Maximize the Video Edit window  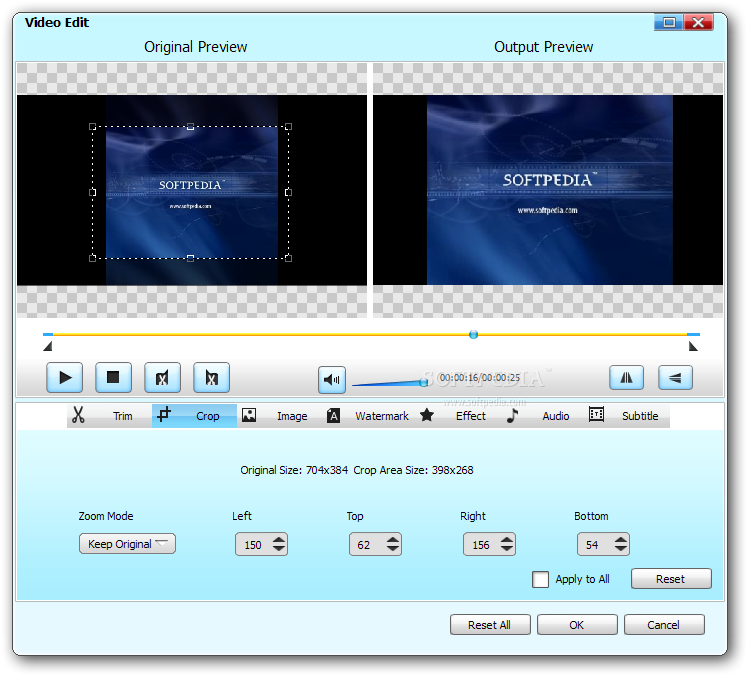tap(669, 22)
